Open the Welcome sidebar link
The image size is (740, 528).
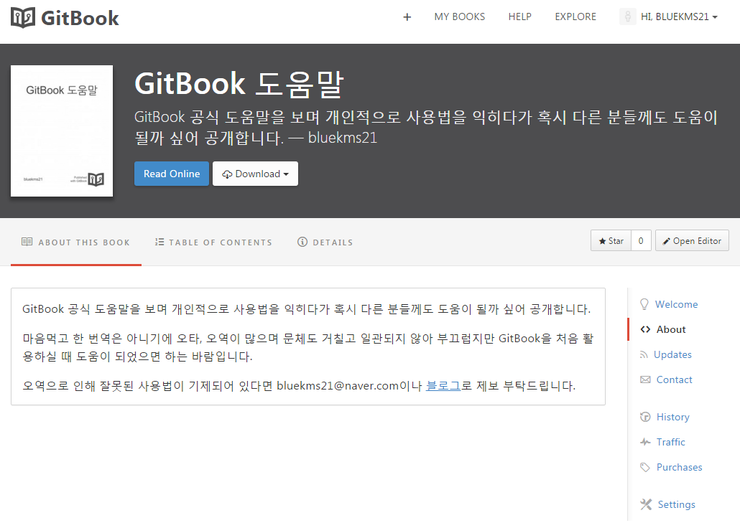(x=676, y=304)
